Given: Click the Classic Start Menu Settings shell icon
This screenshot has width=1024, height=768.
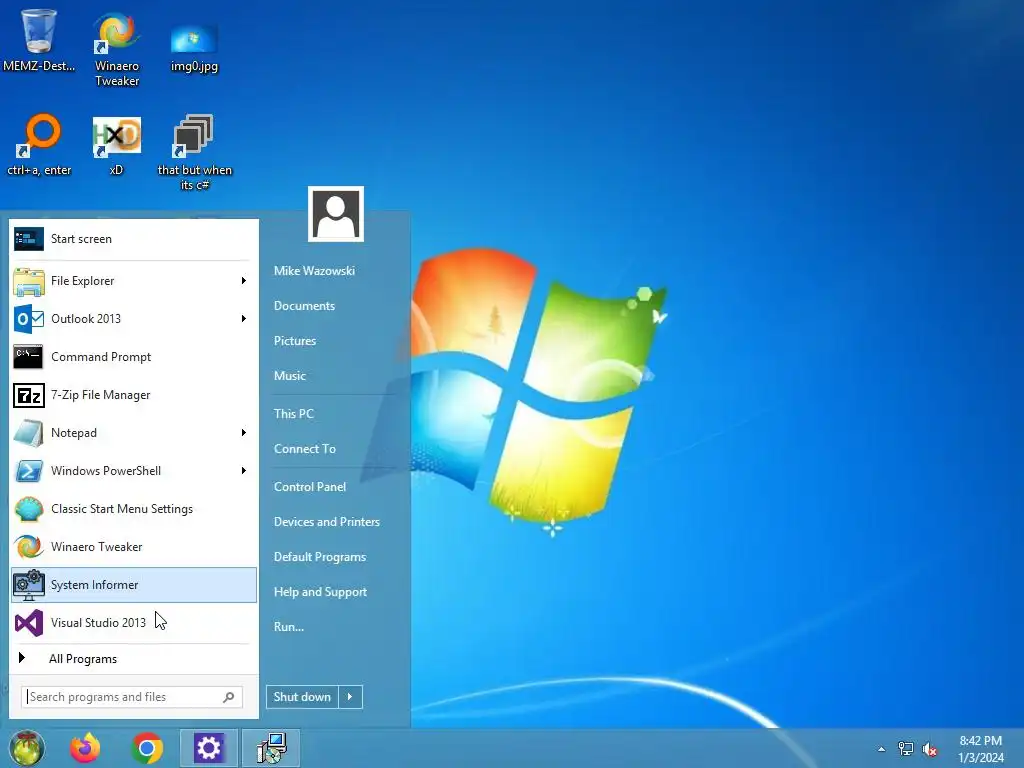Looking at the screenshot, I should point(29,509).
